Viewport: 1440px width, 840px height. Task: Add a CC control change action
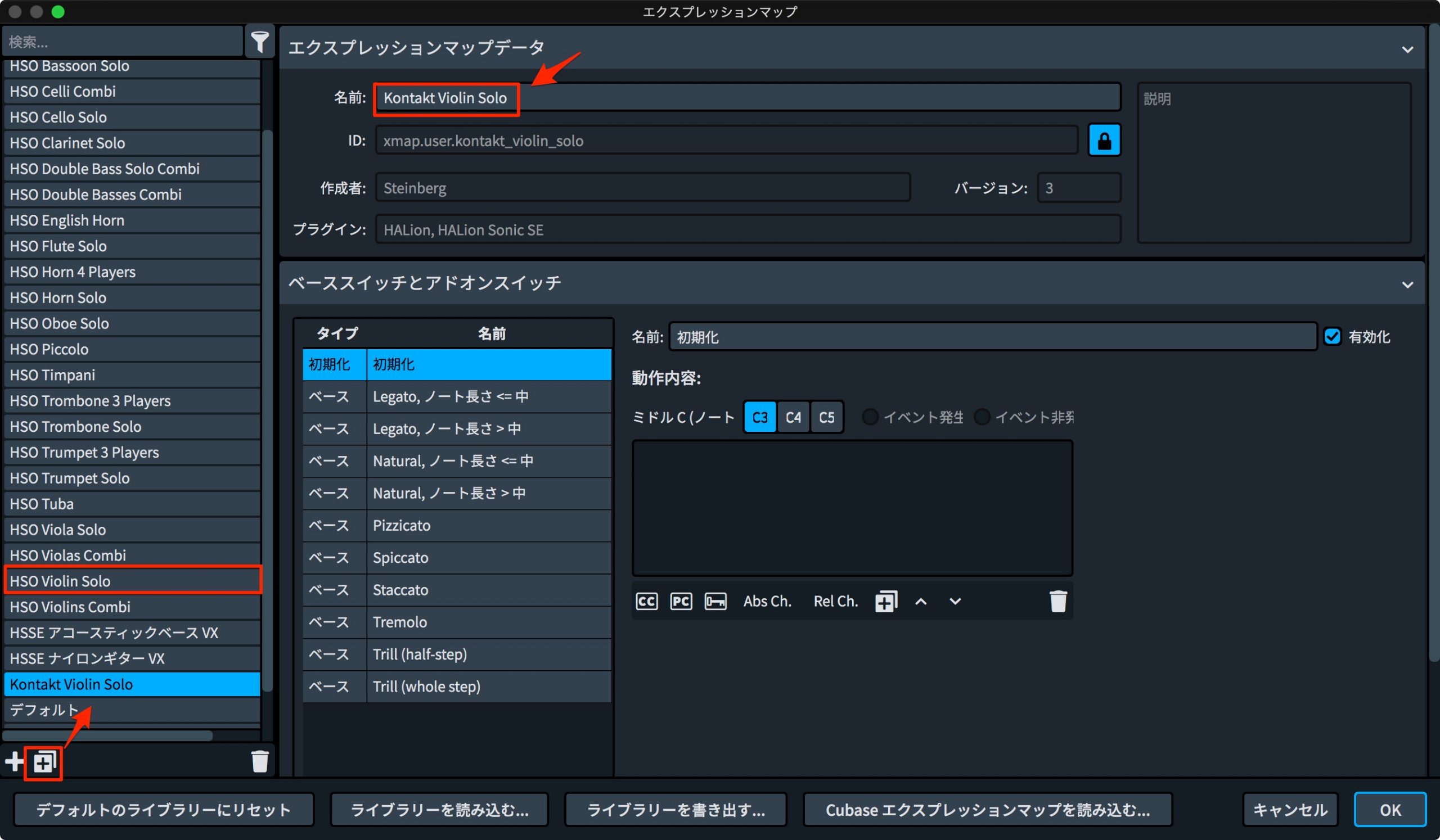(x=646, y=601)
